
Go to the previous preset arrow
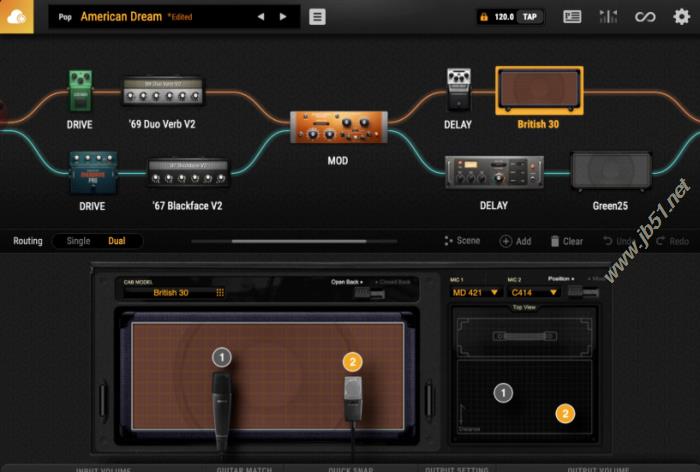[x=261, y=17]
